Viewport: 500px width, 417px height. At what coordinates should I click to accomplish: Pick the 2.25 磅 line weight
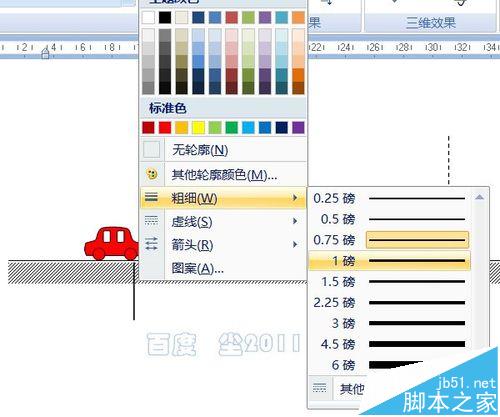click(389, 303)
